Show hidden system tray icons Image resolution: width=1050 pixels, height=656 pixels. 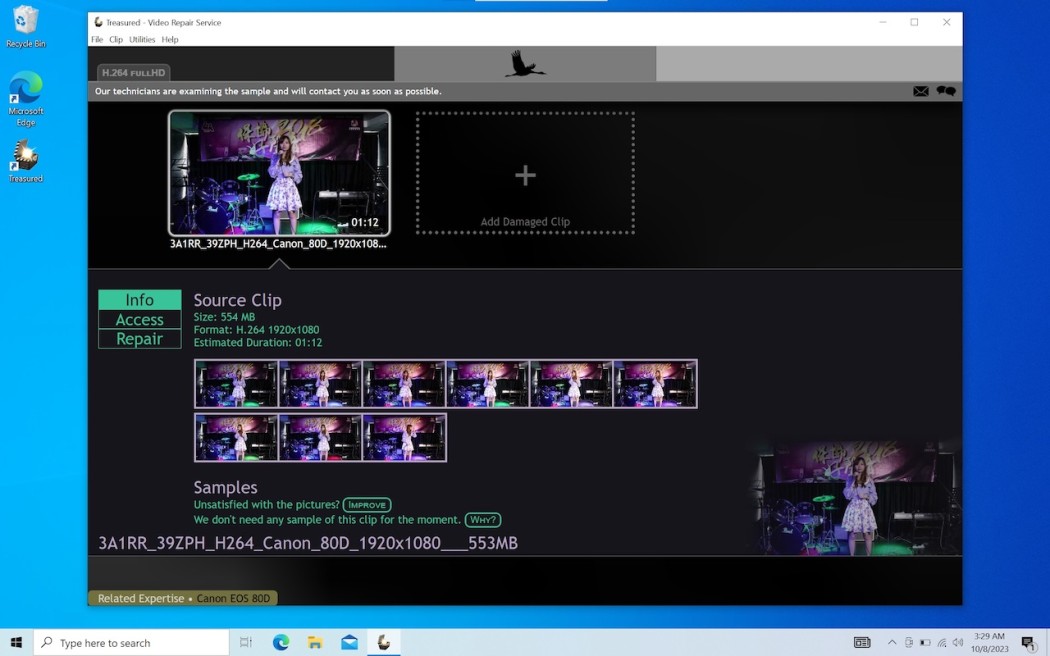coord(892,643)
